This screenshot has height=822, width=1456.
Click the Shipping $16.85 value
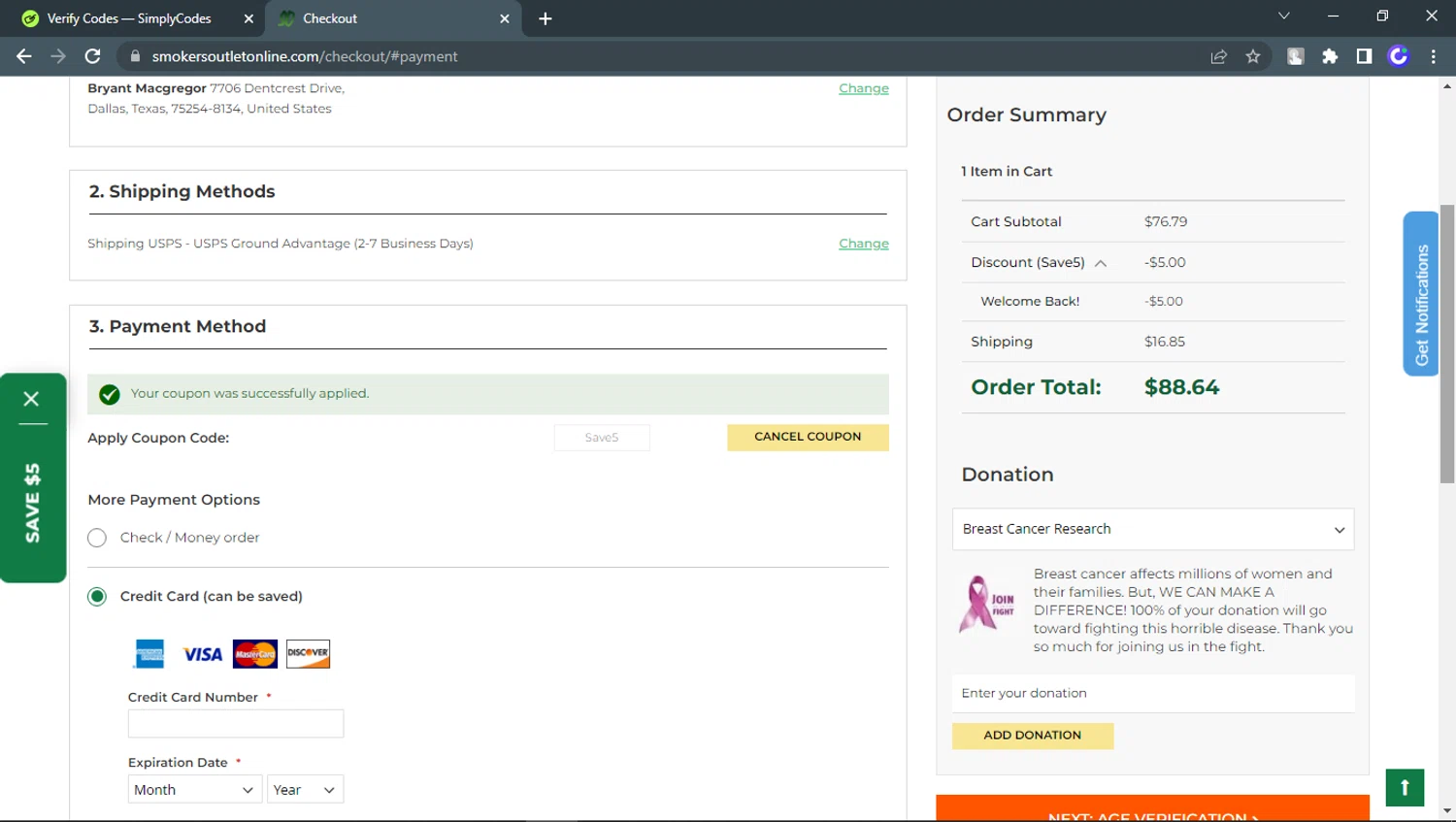click(x=1165, y=342)
